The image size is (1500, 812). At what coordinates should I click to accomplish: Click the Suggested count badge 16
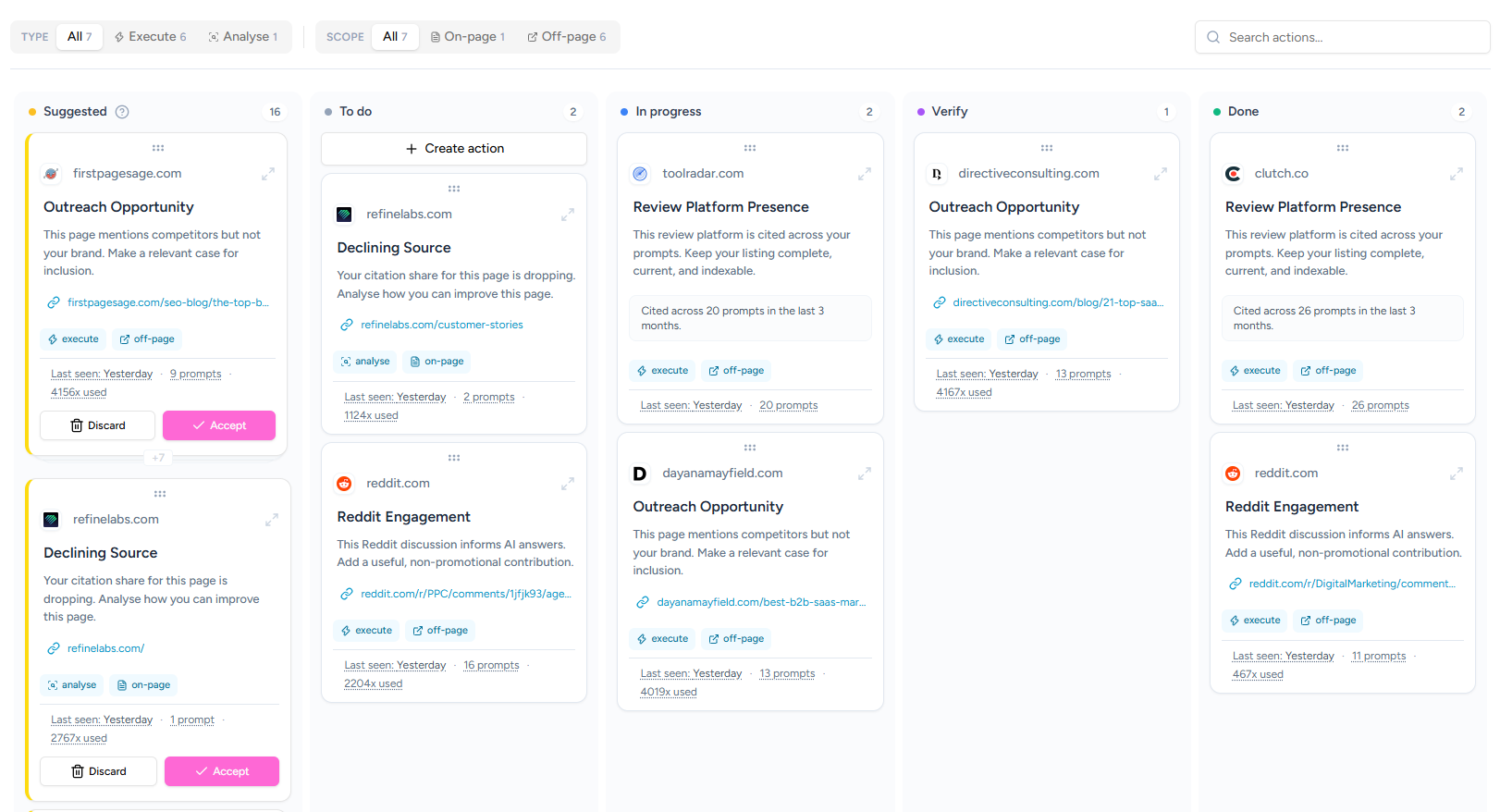(275, 112)
